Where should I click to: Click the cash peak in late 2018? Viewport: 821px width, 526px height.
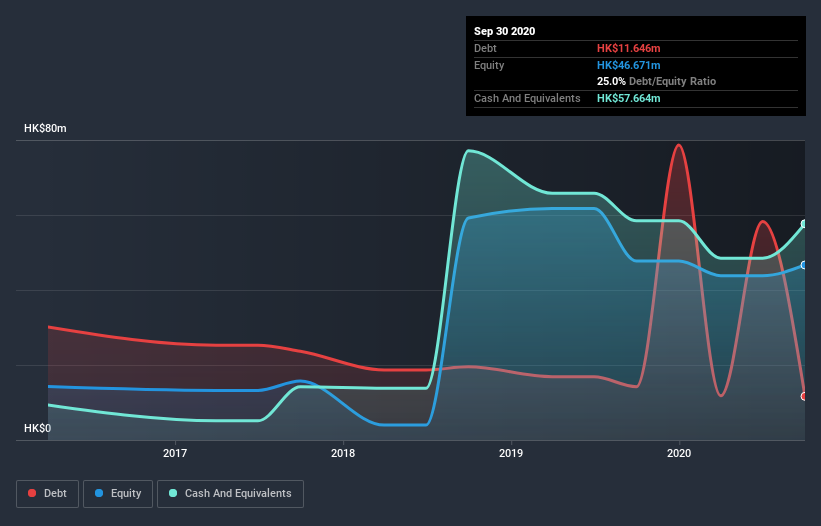pyautogui.click(x=469, y=151)
